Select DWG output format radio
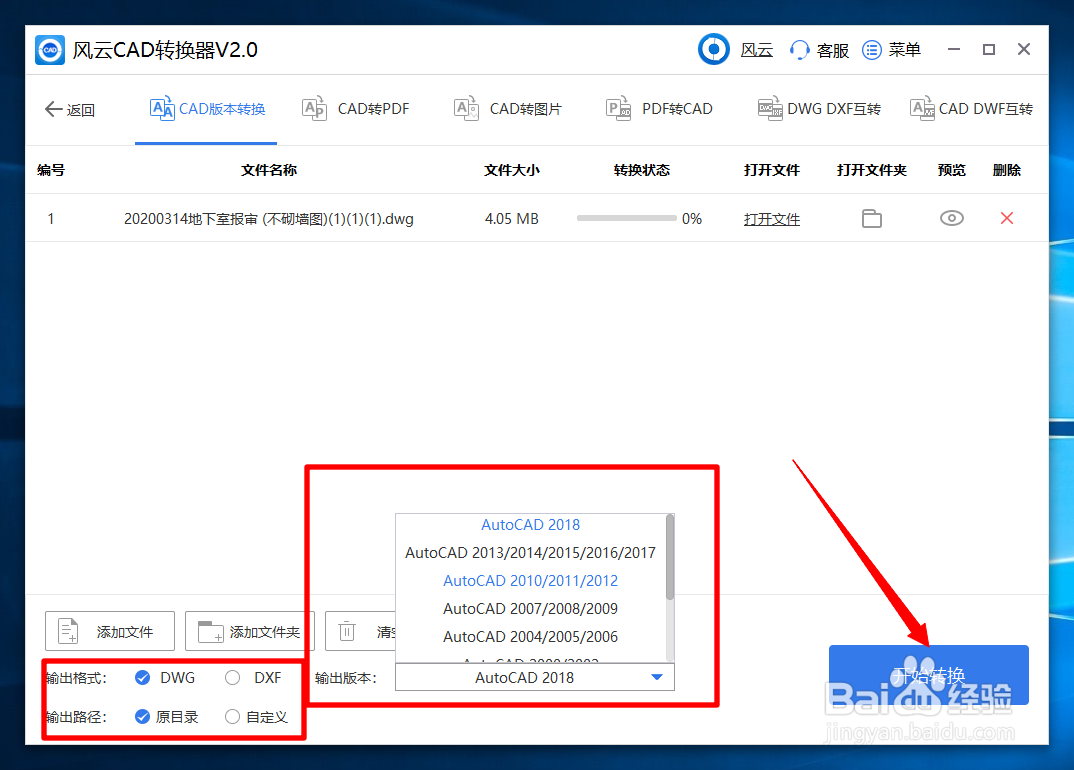The height and width of the screenshot is (770, 1074). click(142, 678)
